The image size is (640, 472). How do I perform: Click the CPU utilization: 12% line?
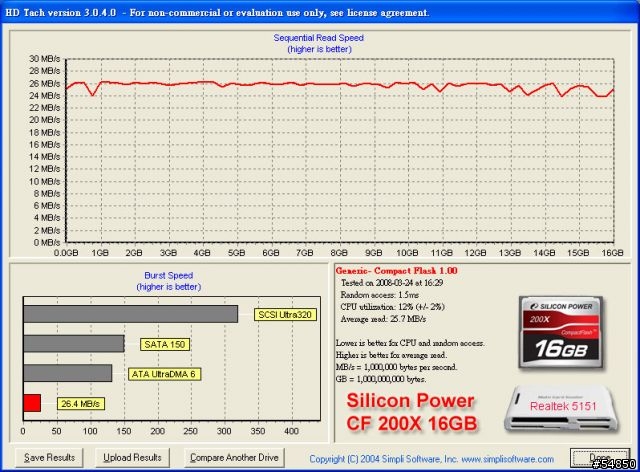click(392, 307)
